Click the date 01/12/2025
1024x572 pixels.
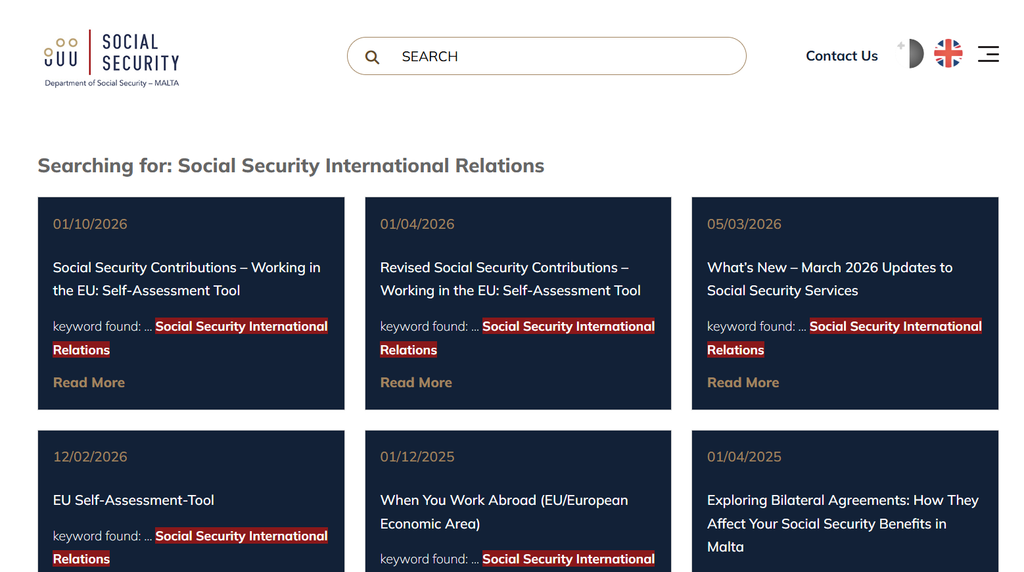coord(417,457)
